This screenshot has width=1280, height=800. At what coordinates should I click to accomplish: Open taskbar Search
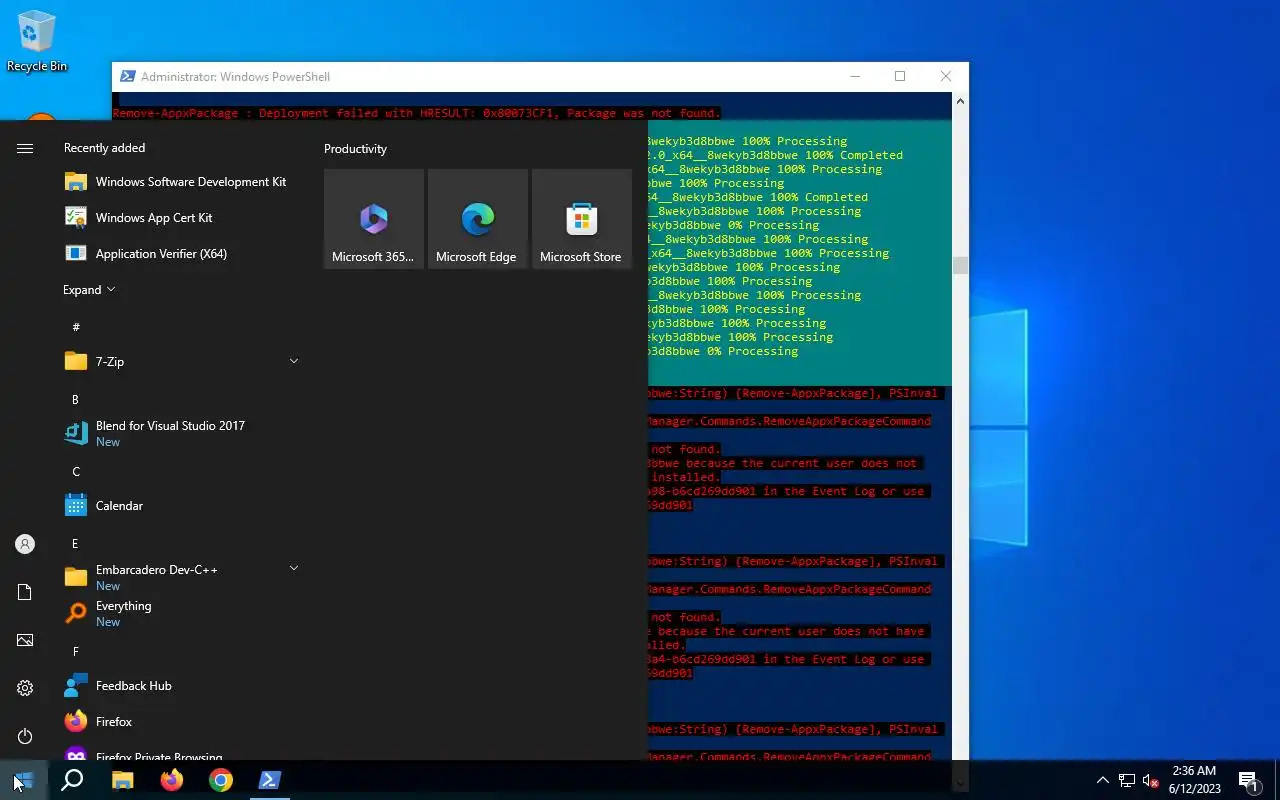72,780
